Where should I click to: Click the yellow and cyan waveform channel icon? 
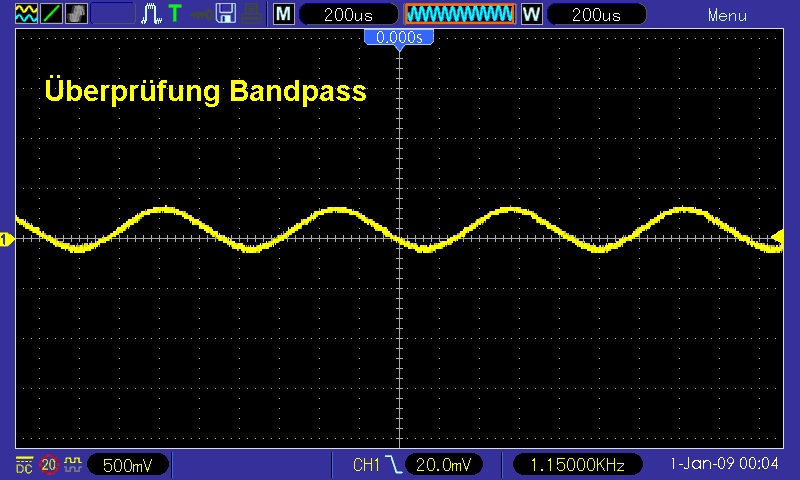pos(26,14)
